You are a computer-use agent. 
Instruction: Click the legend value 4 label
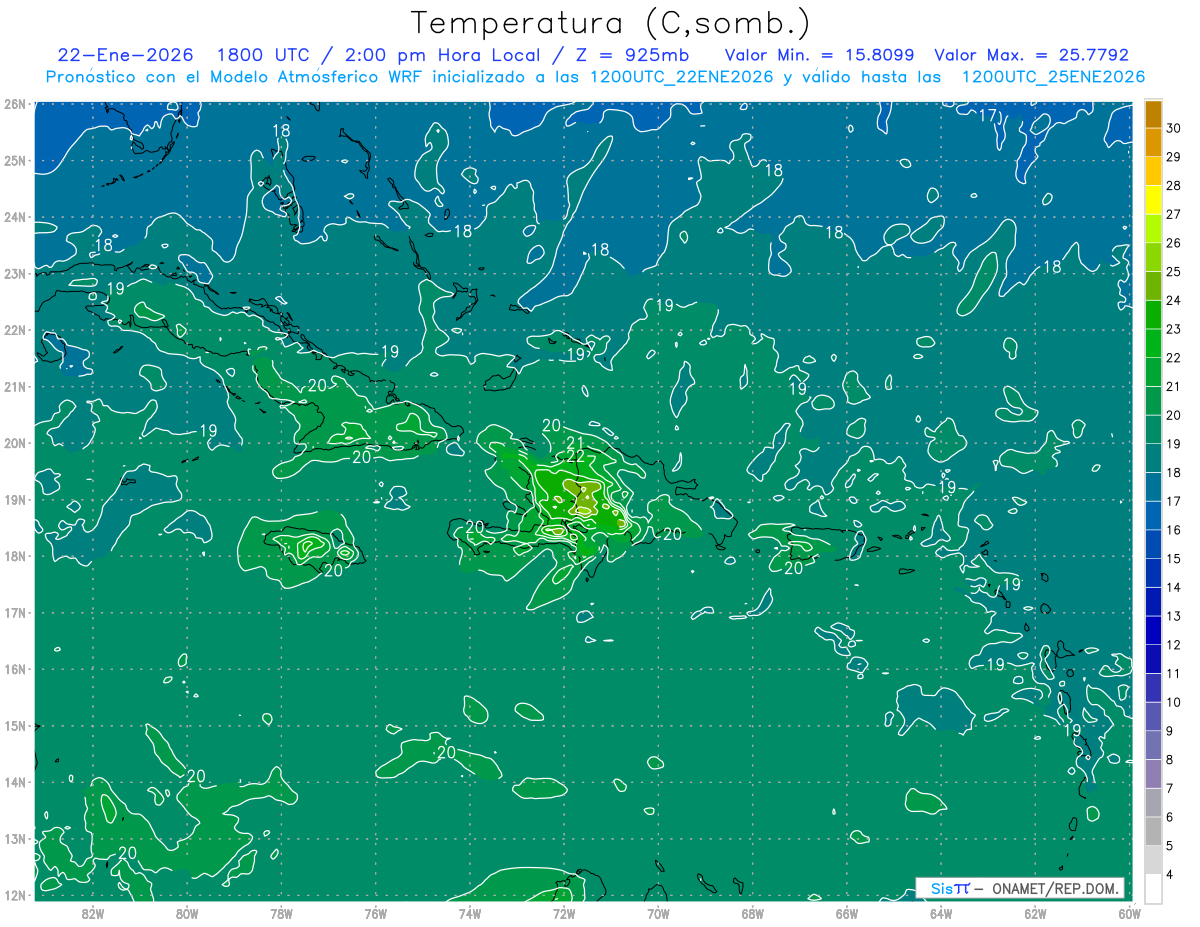[x=1170, y=874]
